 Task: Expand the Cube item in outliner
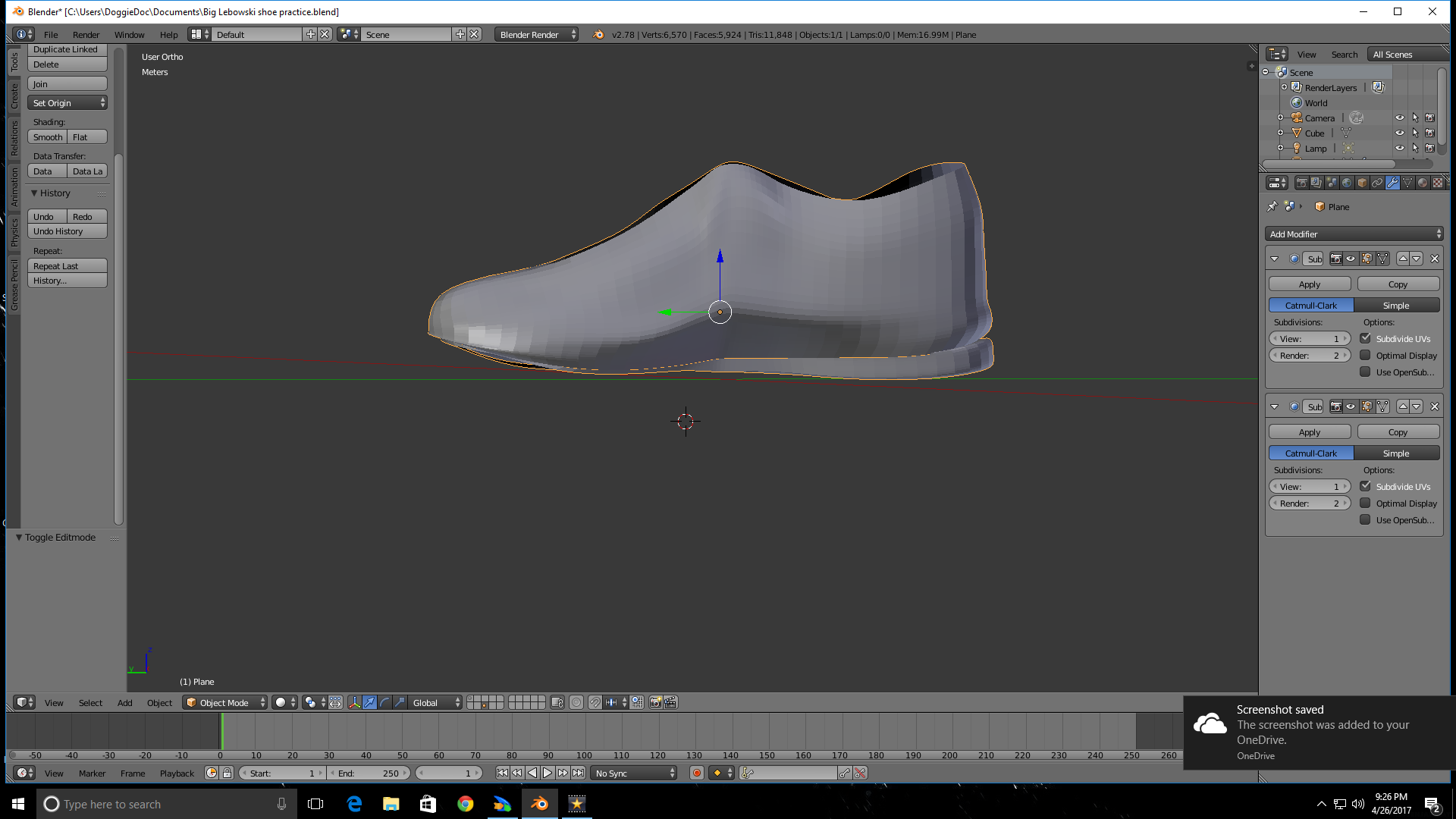(x=1281, y=133)
